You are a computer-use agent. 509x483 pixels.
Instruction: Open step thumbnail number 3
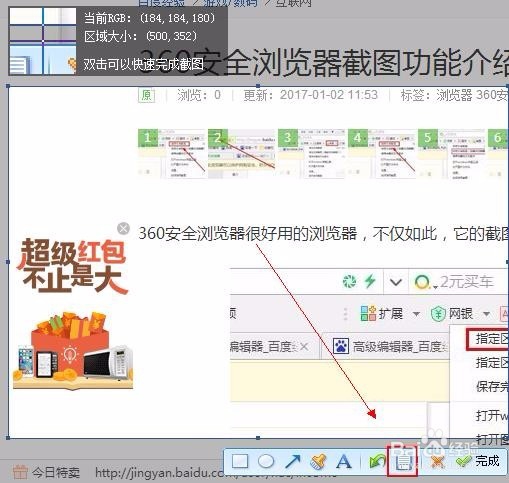tap(312, 153)
